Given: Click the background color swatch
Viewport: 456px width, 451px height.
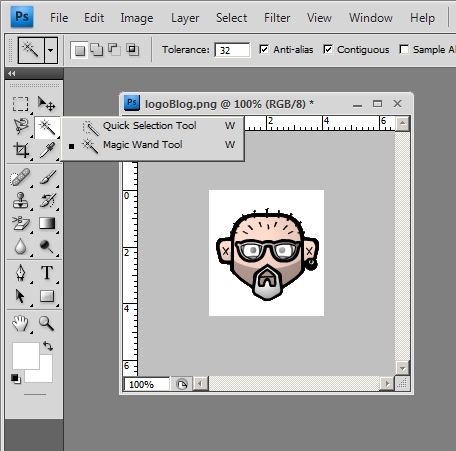Looking at the screenshot, I should 45,375.
